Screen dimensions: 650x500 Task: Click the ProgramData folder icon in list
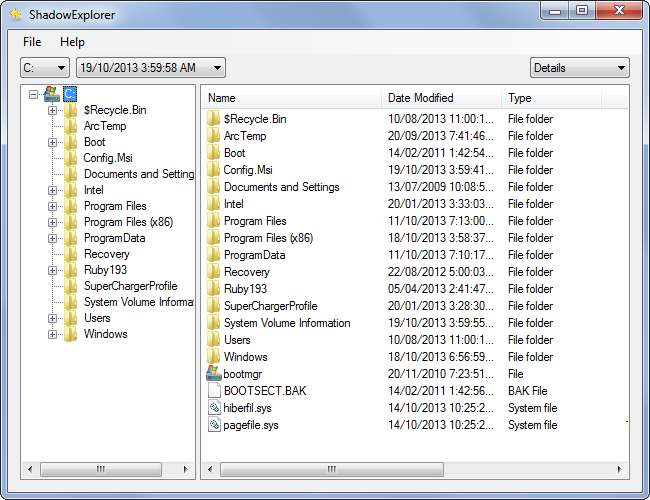tap(213, 255)
